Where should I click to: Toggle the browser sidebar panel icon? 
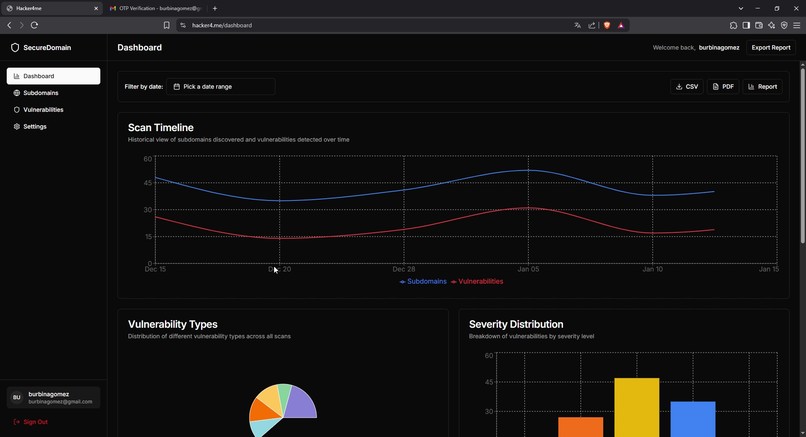746,25
